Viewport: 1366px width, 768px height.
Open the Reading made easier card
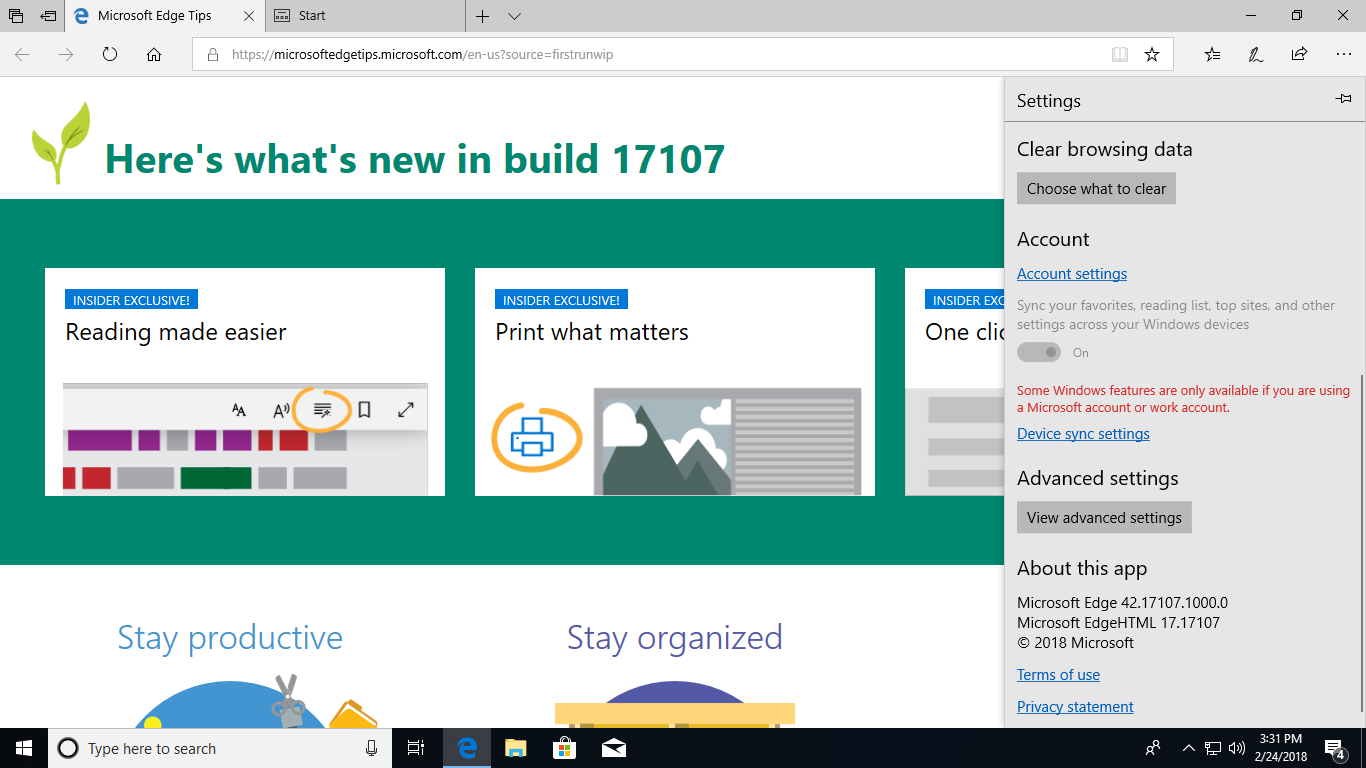pos(245,382)
